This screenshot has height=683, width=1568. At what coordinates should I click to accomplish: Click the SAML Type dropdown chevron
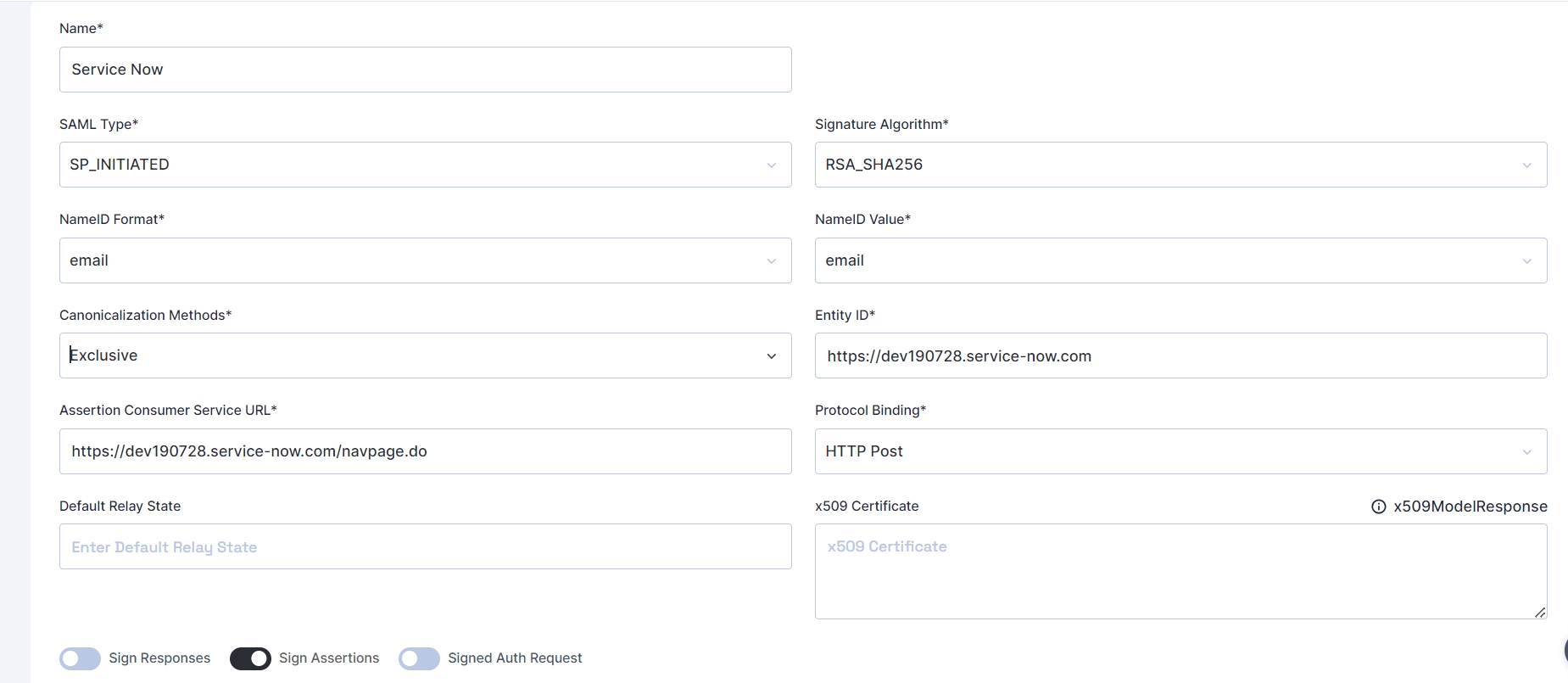[x=772, y=165]
